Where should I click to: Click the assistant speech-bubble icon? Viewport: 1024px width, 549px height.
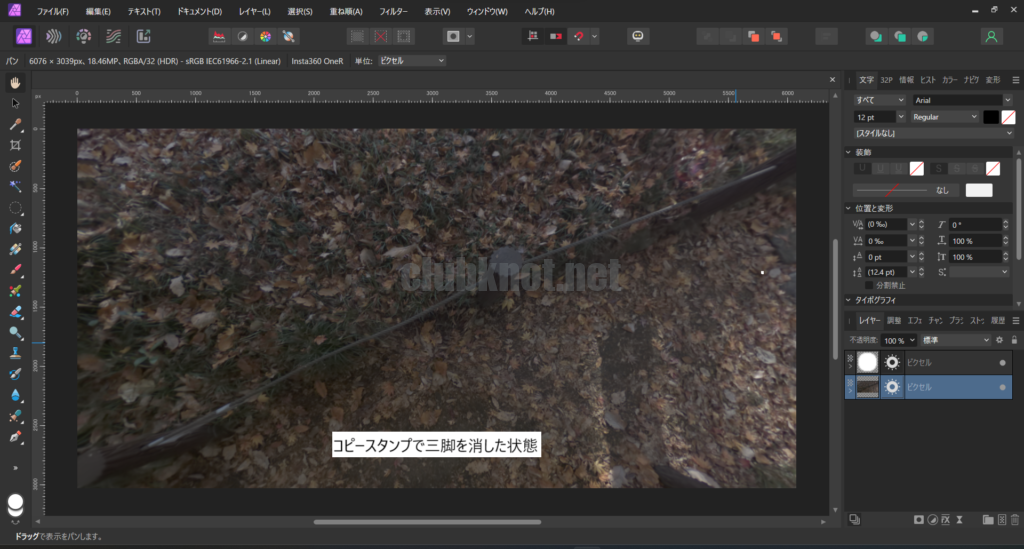pos(637,36)
